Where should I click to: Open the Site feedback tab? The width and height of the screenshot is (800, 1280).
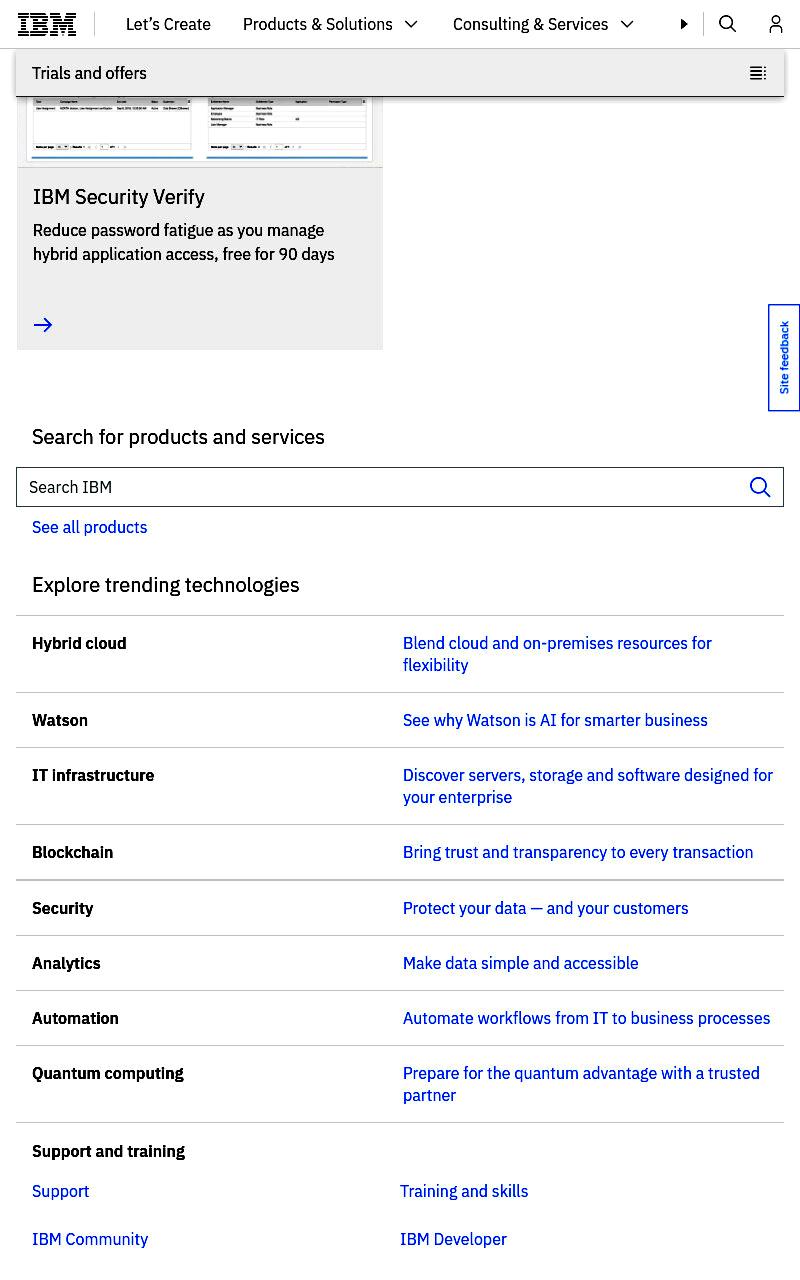[784, 358]
